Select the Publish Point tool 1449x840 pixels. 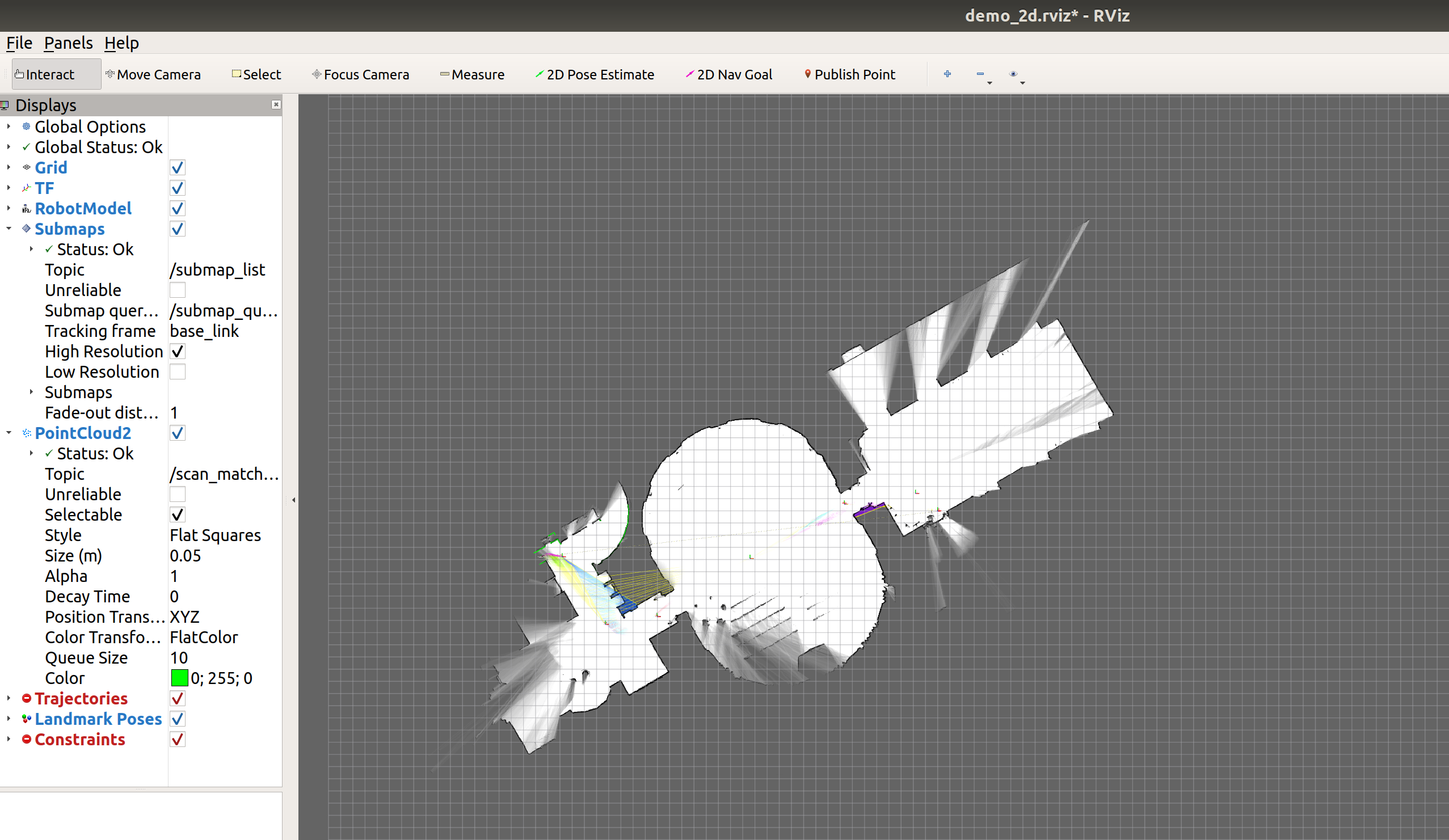coord(849,74)
